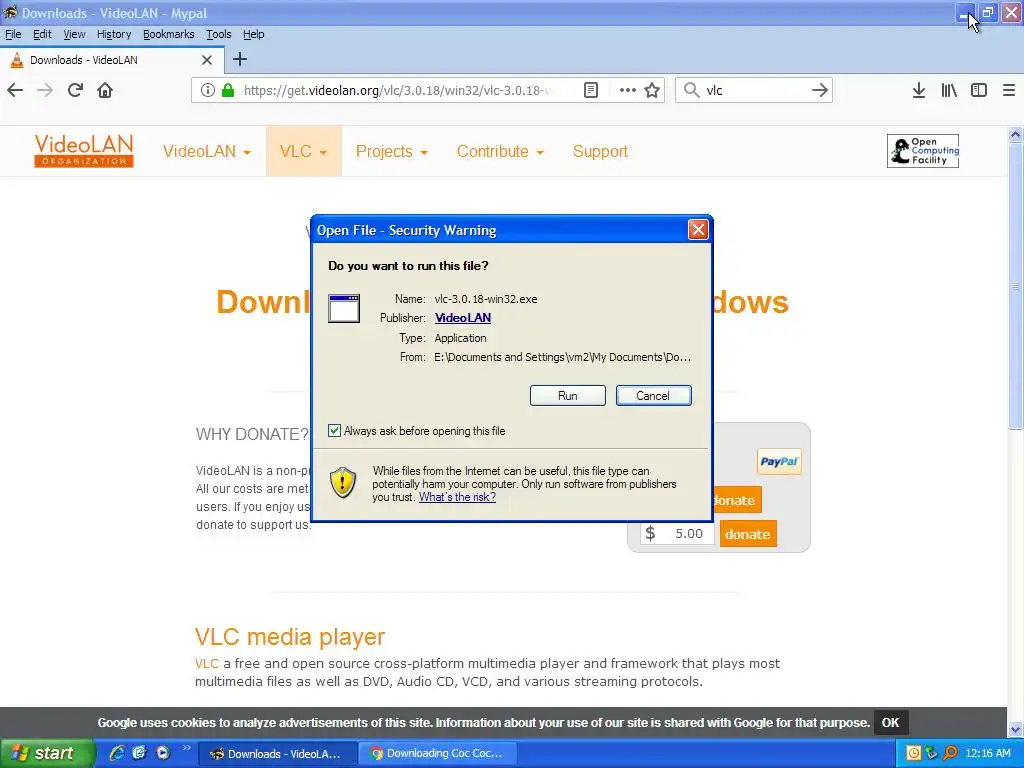1024x768 pixels.
Task: Click Cancel in the Security Warning dialog
Action: (653, 395)
